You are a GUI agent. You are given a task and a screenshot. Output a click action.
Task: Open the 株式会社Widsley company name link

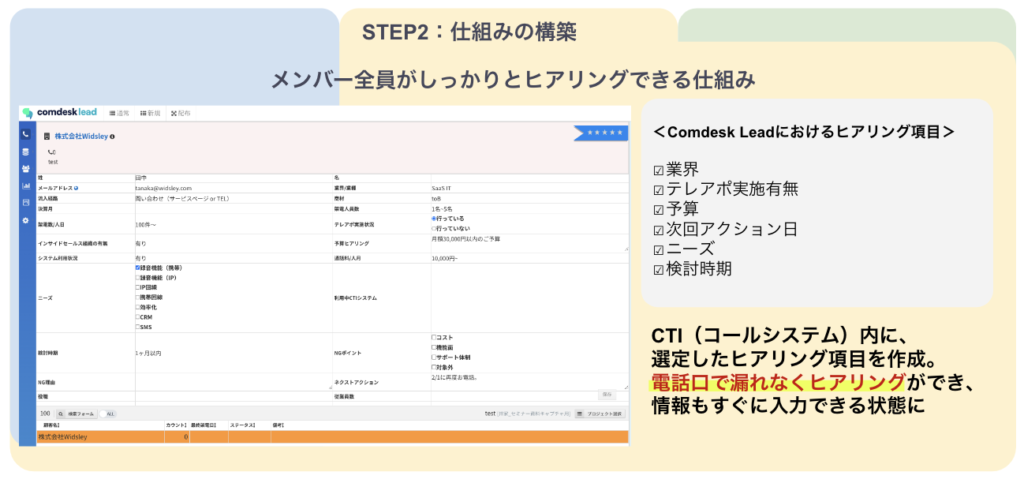click(x=82, y=137)
